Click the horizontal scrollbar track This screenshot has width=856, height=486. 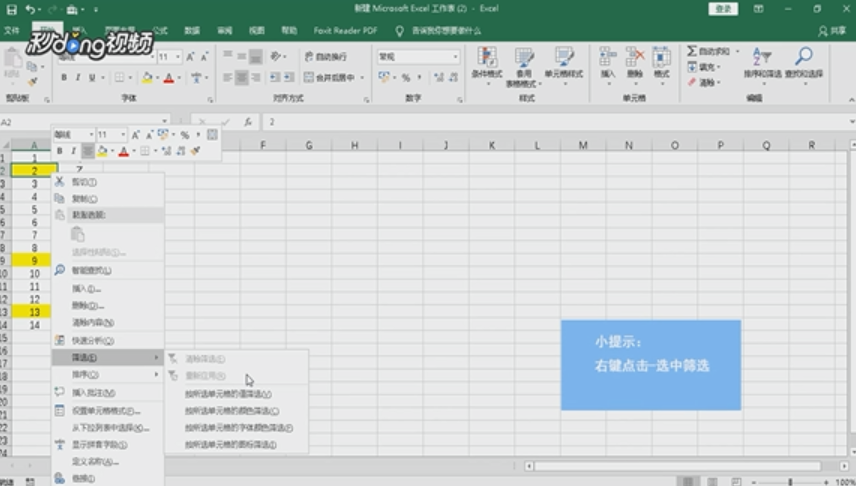677,466
